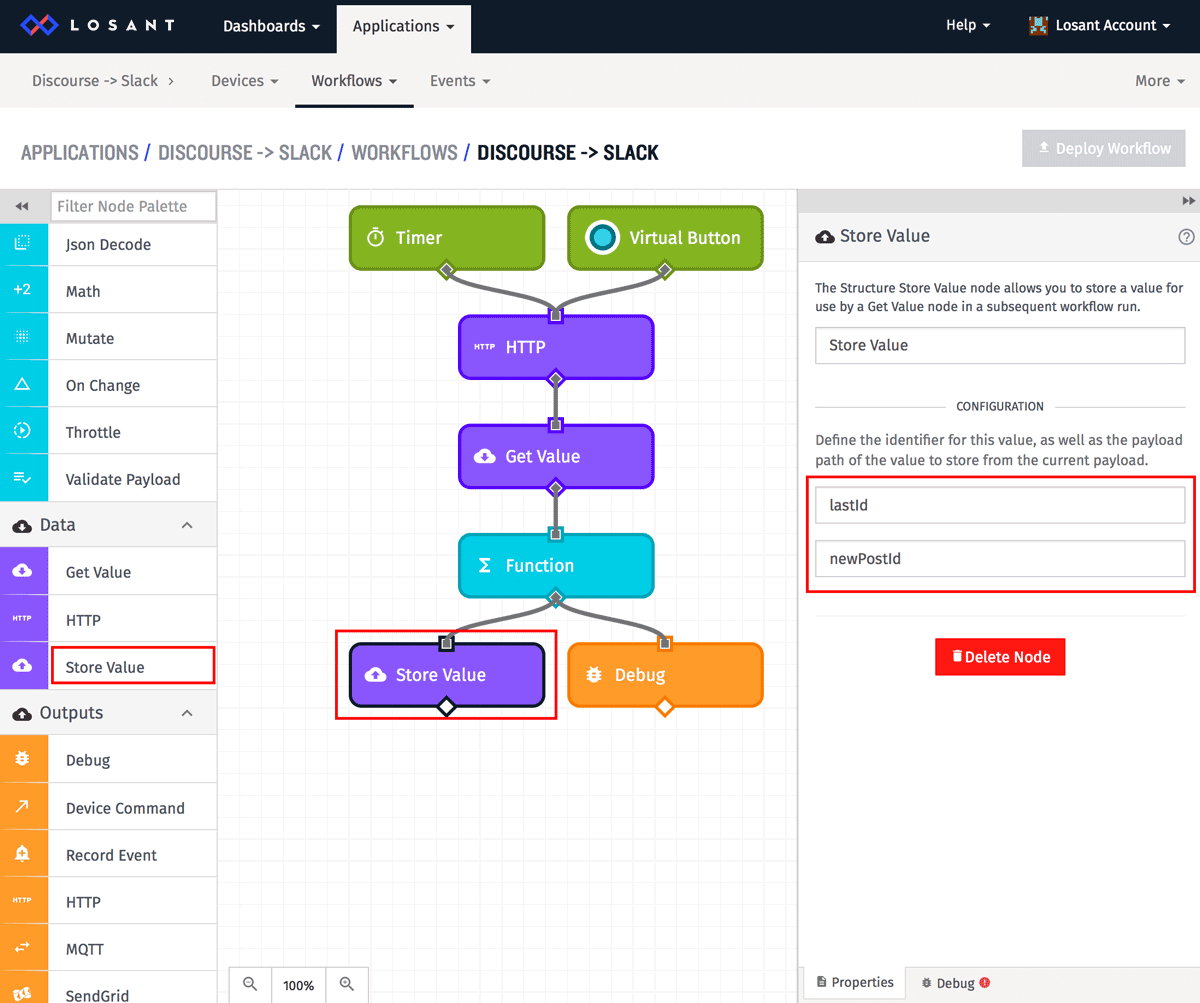Click the orange HTTP icon under Outputs
Screen dimensions: 1200x1003
tap(23, 901)
